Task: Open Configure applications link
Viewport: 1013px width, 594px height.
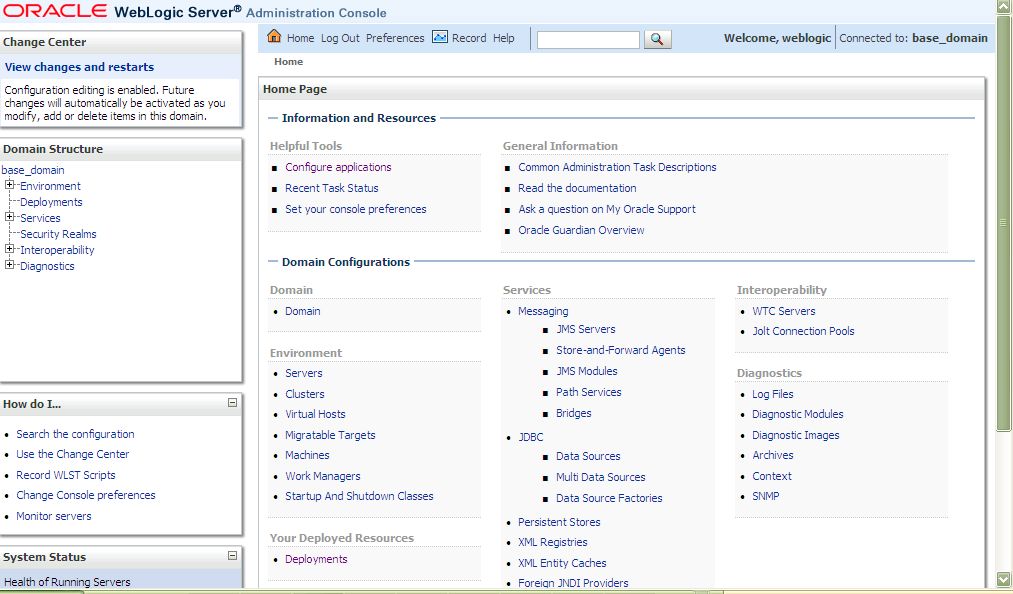Action: tap(339, 167)
